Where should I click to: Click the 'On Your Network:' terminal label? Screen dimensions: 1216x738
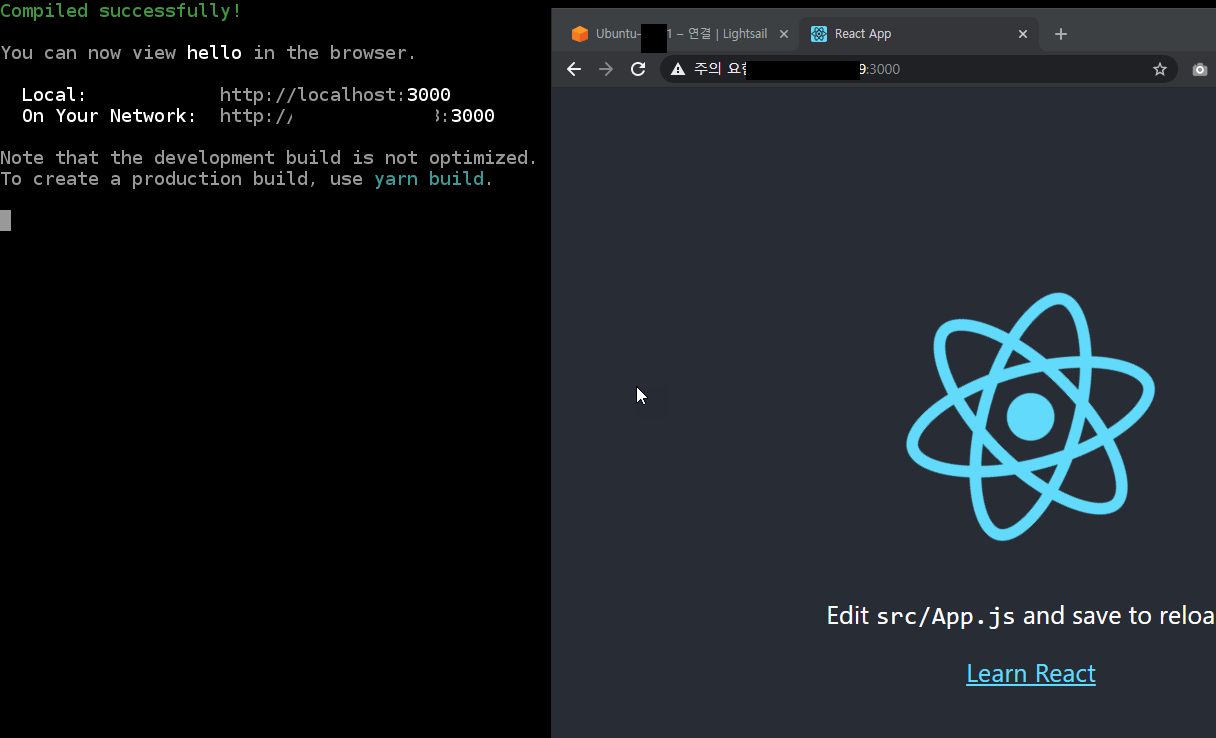(109, 116)
